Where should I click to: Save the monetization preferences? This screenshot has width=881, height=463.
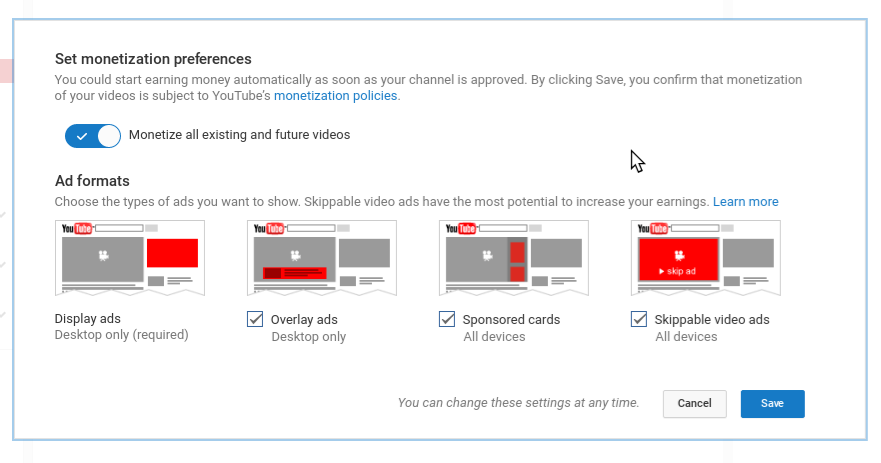point(772,403)
